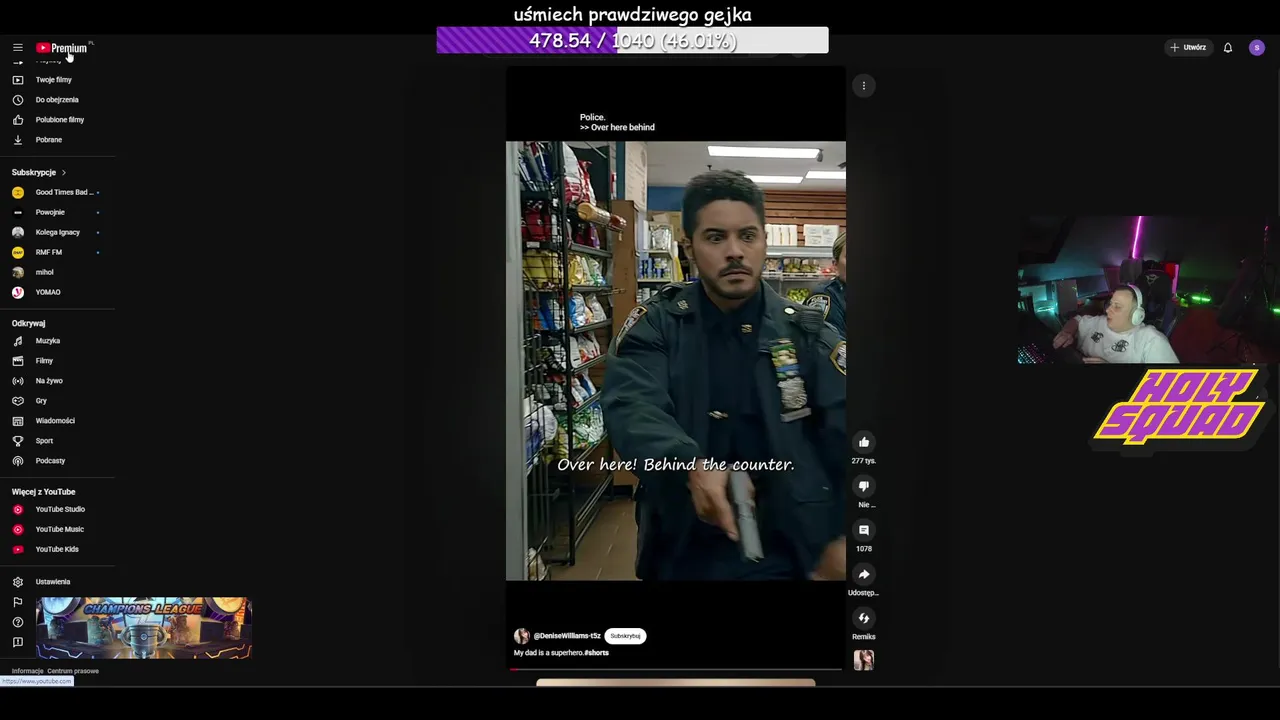The height and width of the screenshot is (720, 1280).
Task: Open help question mark icon
Action: (17, 622)
